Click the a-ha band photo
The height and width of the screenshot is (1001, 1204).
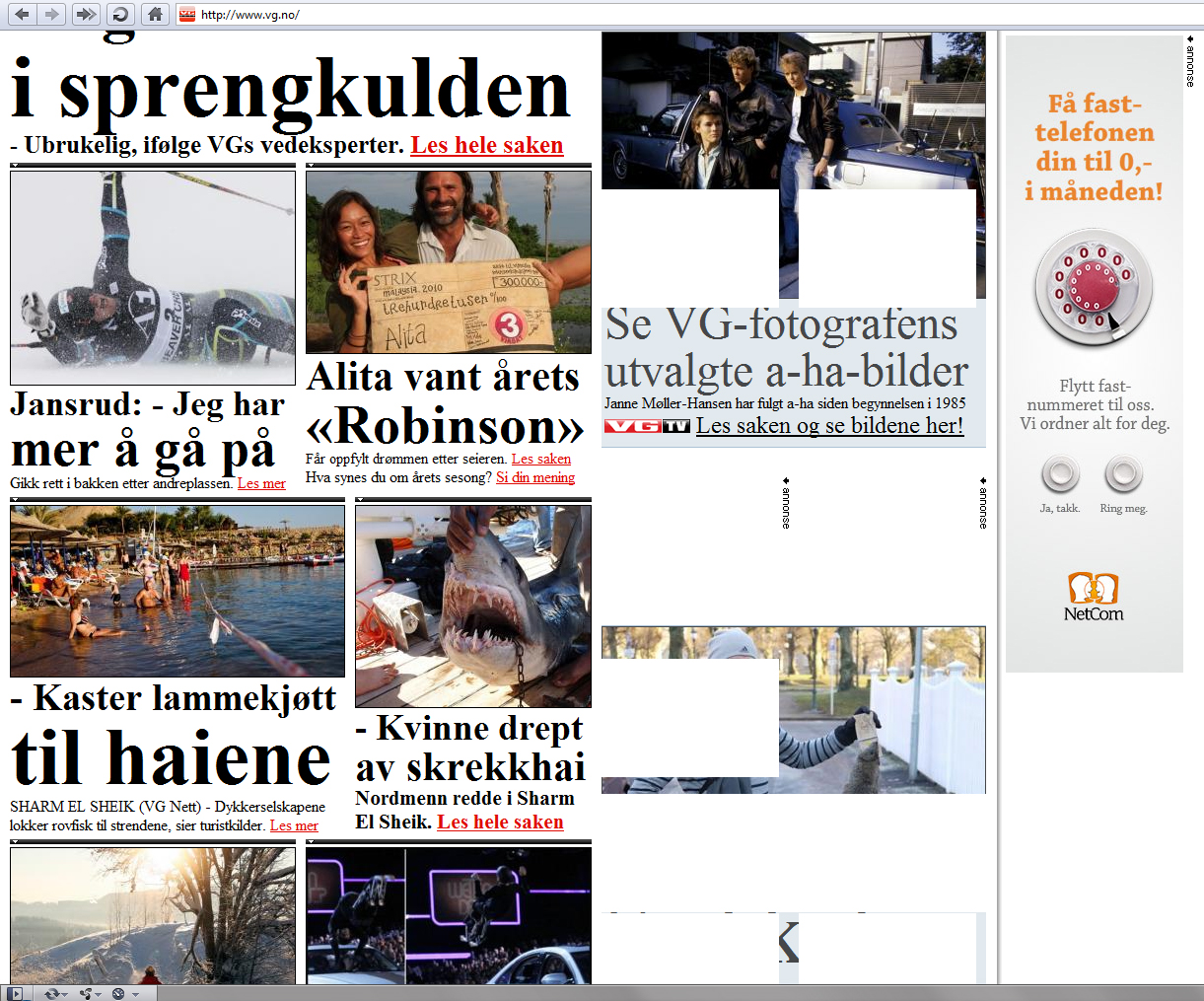point(794,110)
